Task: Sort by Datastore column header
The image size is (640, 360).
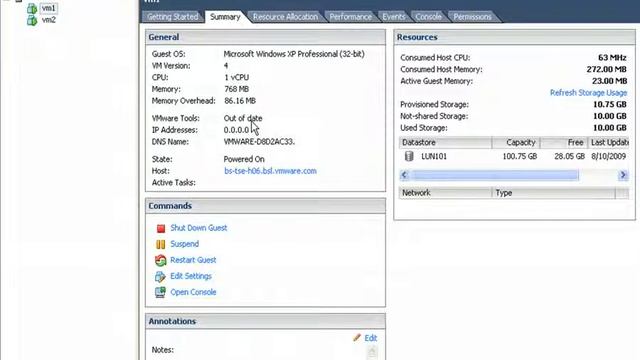Action: tap(445, 142)
